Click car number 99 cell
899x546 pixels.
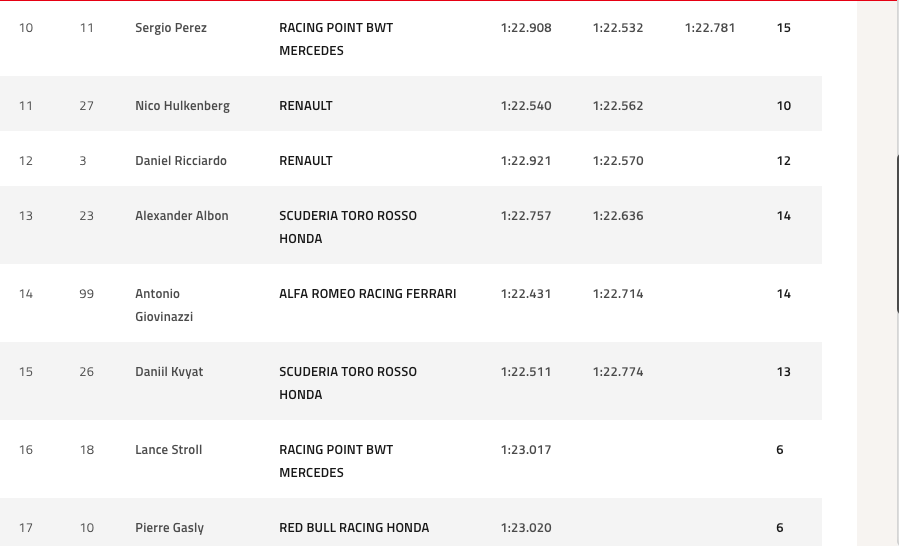[x=87, y=294]
